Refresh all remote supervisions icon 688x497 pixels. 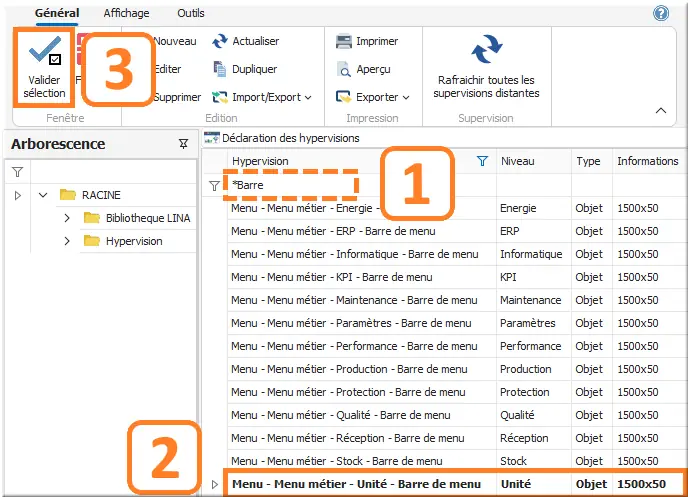487,49
